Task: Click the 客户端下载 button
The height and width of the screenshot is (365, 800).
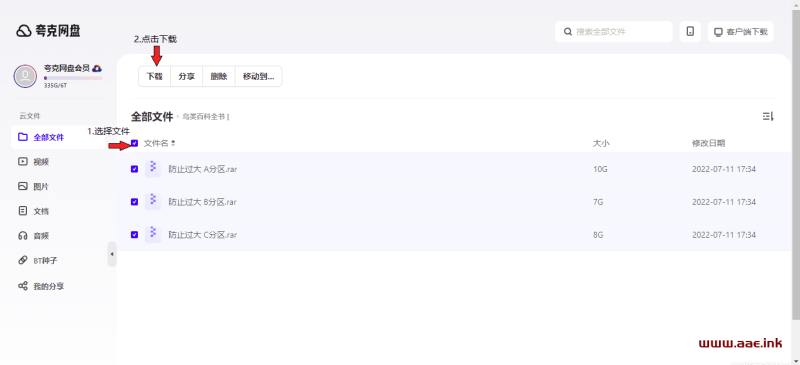Action: (741, 32)
